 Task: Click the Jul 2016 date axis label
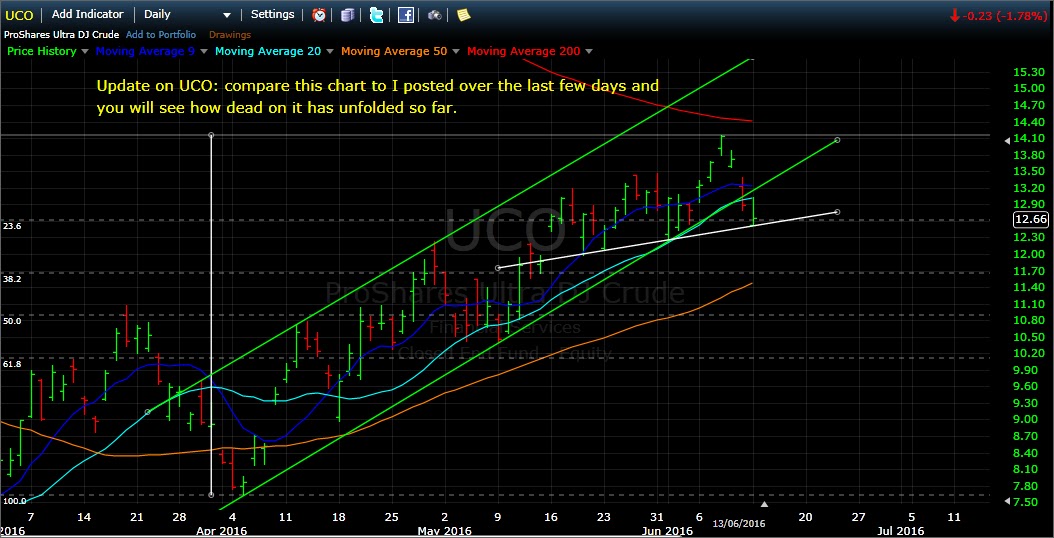coord(901,531)
